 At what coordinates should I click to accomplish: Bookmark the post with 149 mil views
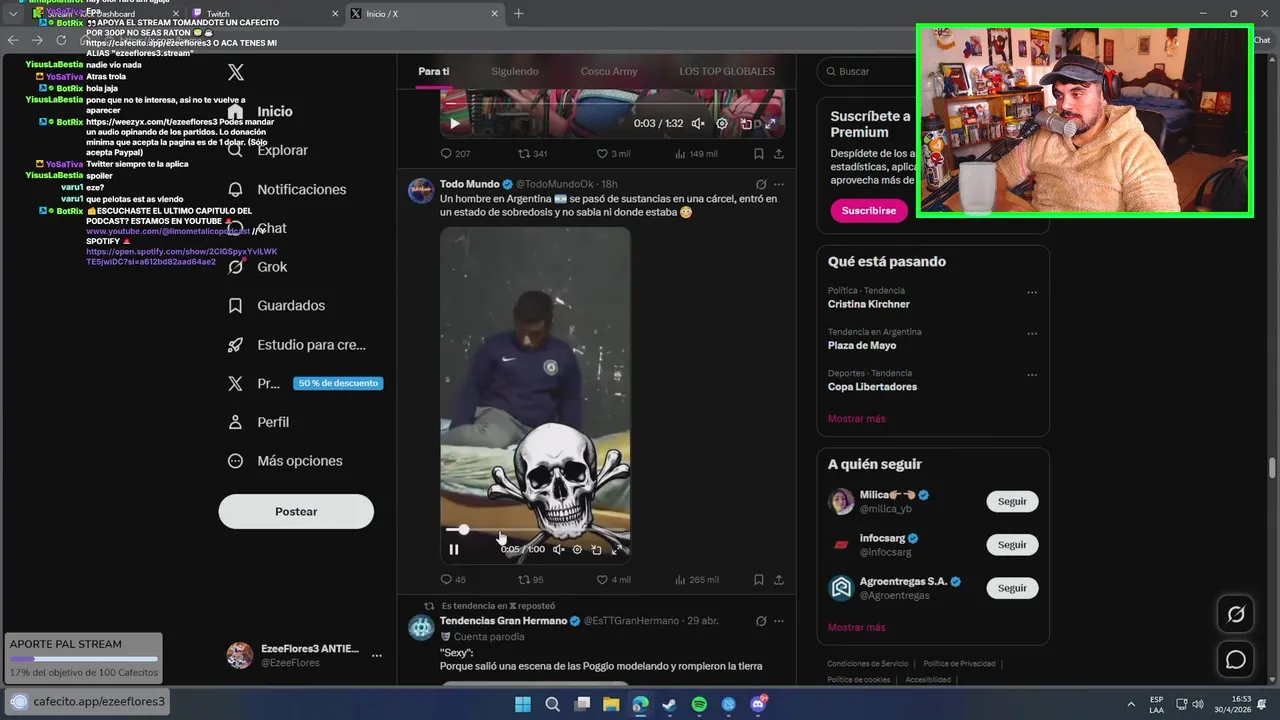[x=759, y=154]
